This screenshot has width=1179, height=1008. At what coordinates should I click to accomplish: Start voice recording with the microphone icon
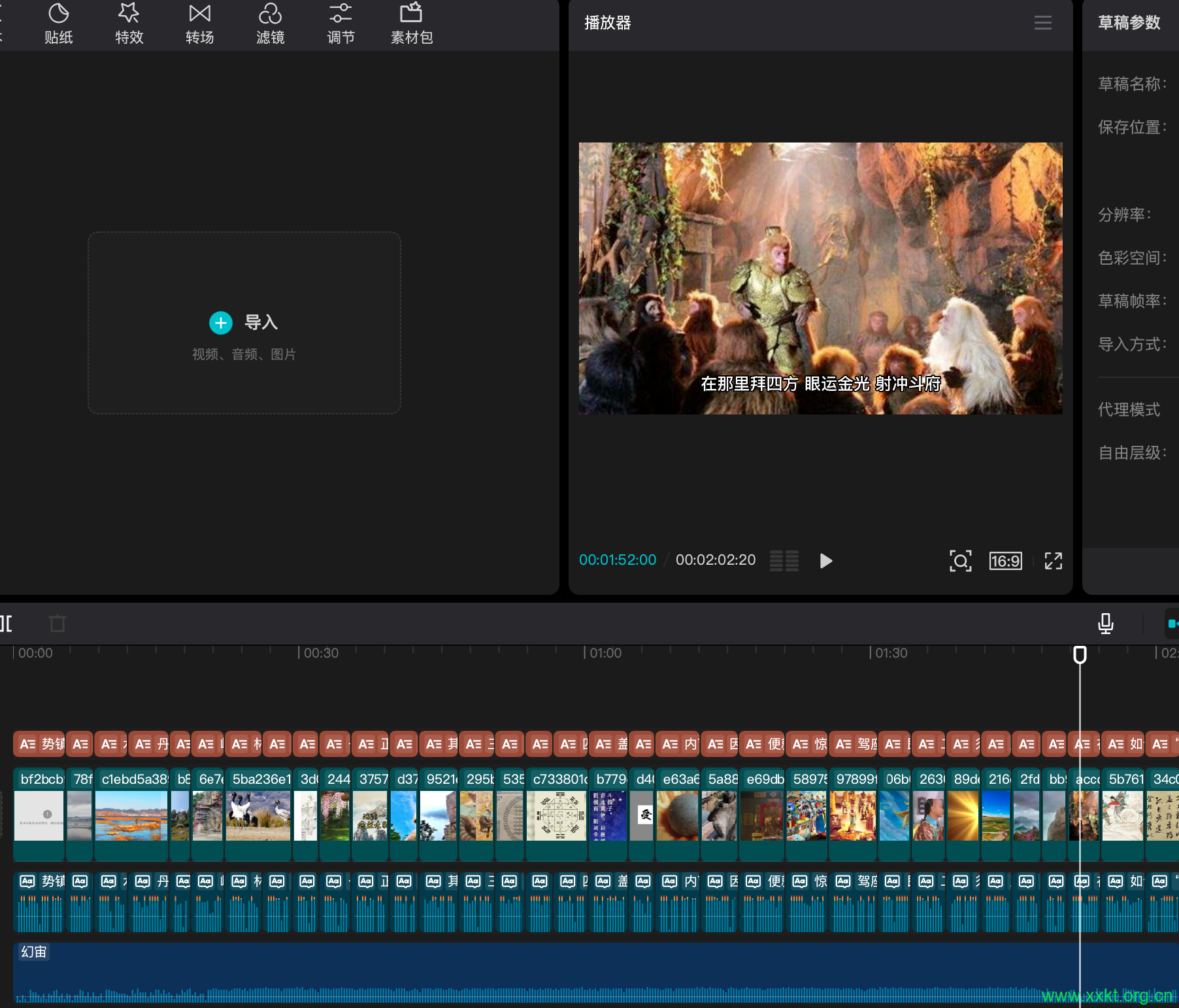[x=1106, y=624]
